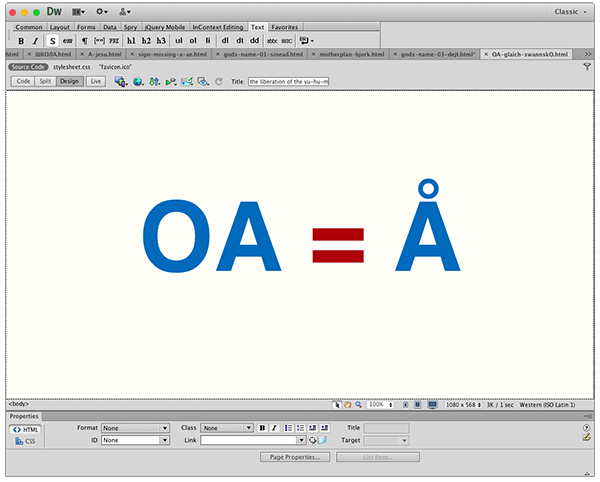Image resolution: width=600 pixels, height=482 pixels.
Task: Insert Definition Term (dt)
Action: [x=240, y=41]
